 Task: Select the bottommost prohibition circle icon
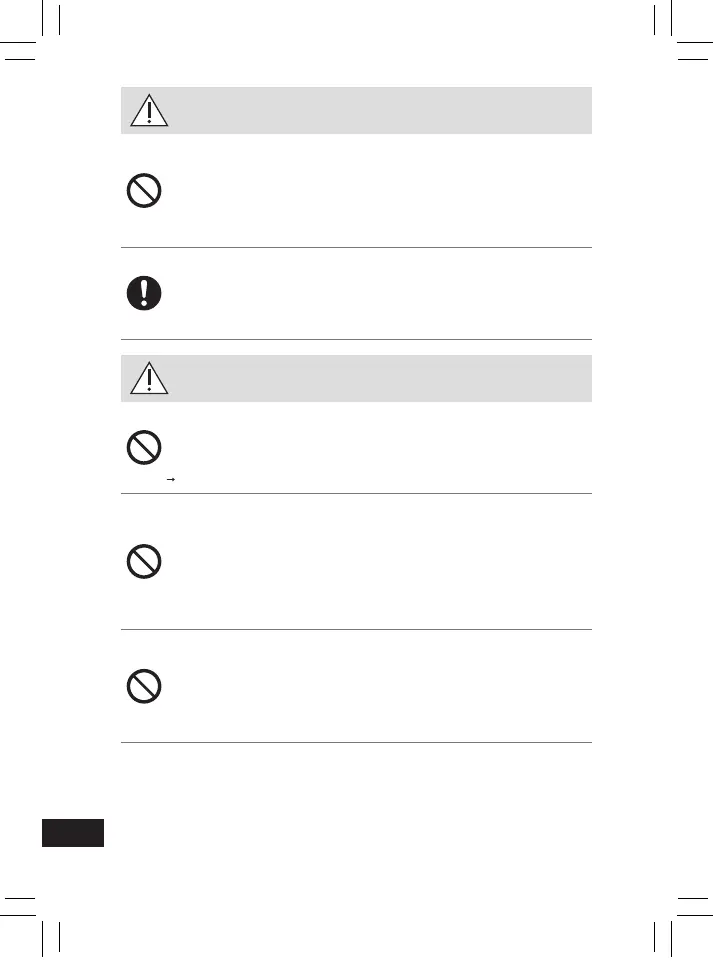click(145, 686)
